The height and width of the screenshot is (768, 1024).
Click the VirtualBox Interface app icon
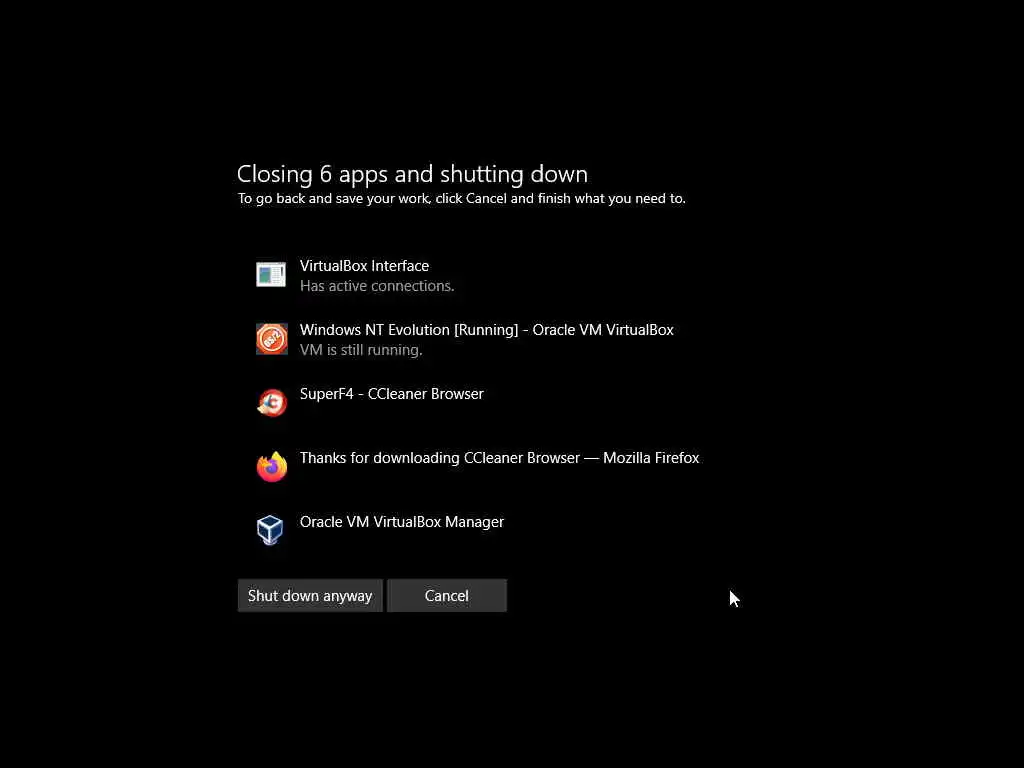[x=271, y=275]
